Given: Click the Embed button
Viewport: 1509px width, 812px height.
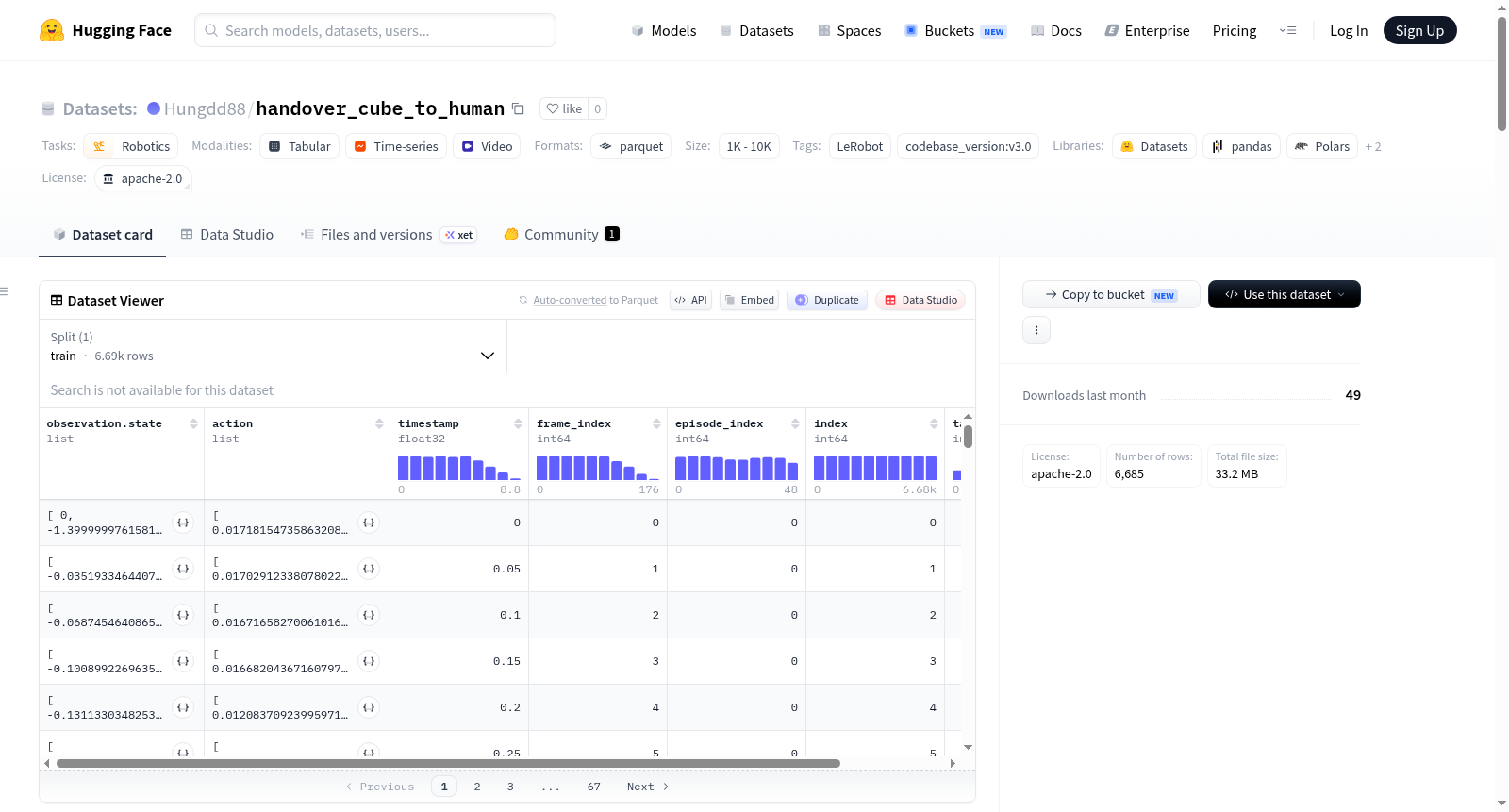Looking at the screenshot, I should 749,300.
